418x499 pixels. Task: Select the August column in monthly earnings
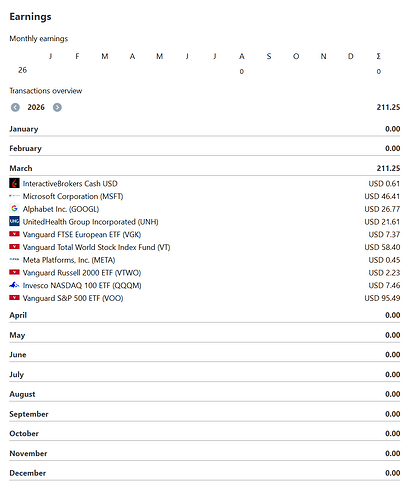point(242,56)
